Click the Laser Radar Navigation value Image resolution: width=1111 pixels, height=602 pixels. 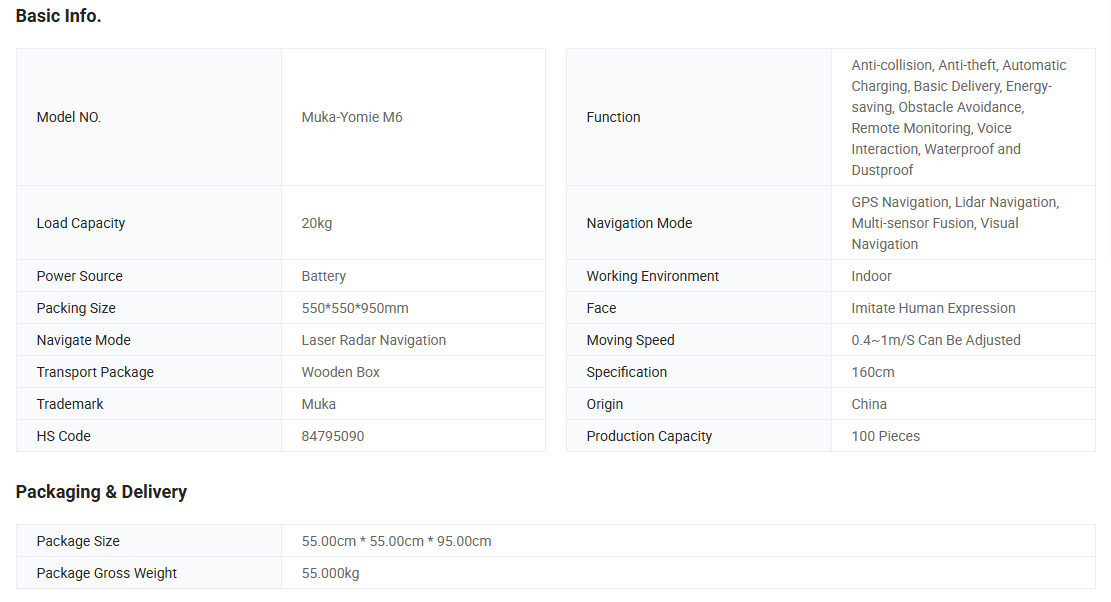pos(374,340)
